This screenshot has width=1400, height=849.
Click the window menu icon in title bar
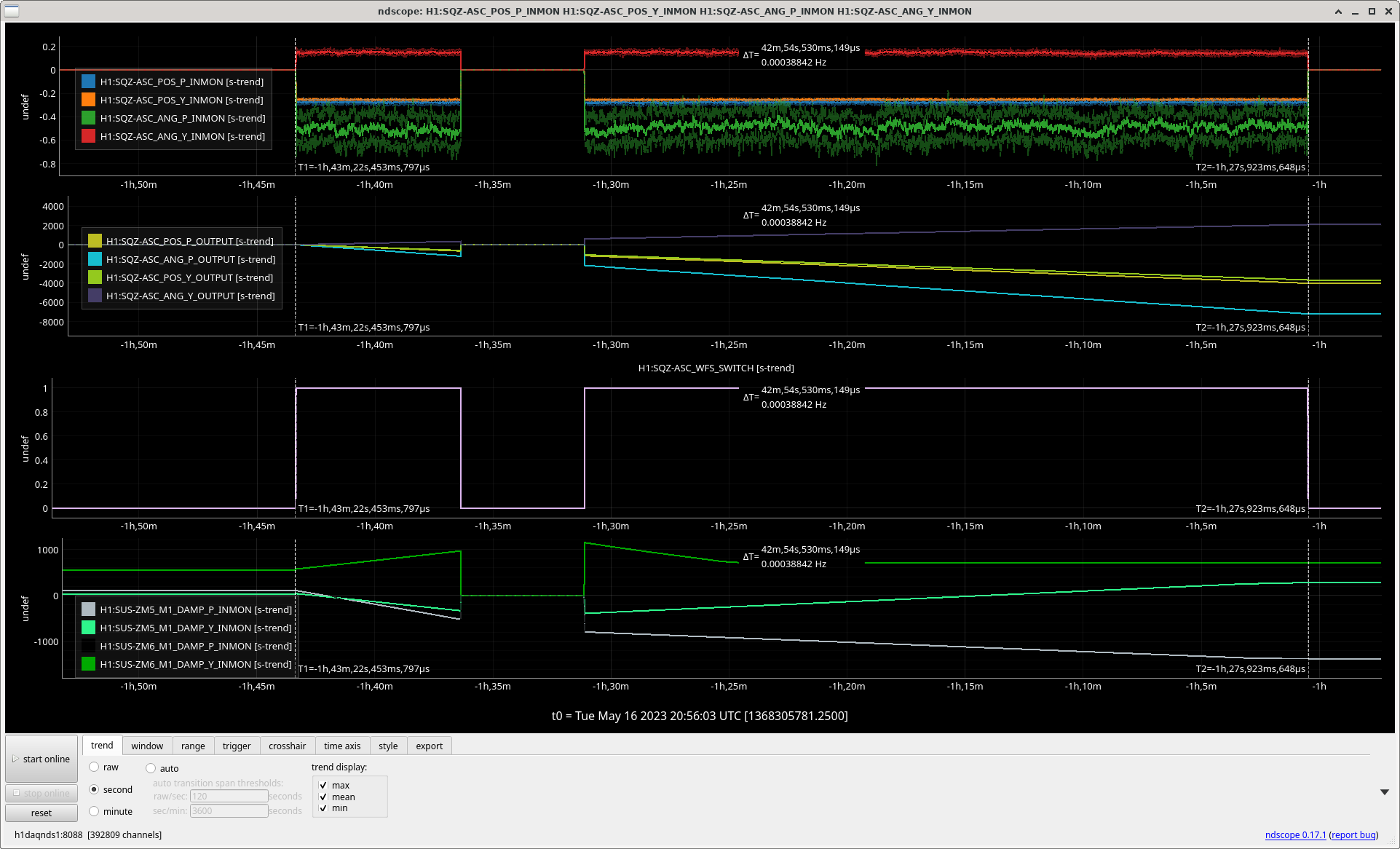[x=12, y=11]
